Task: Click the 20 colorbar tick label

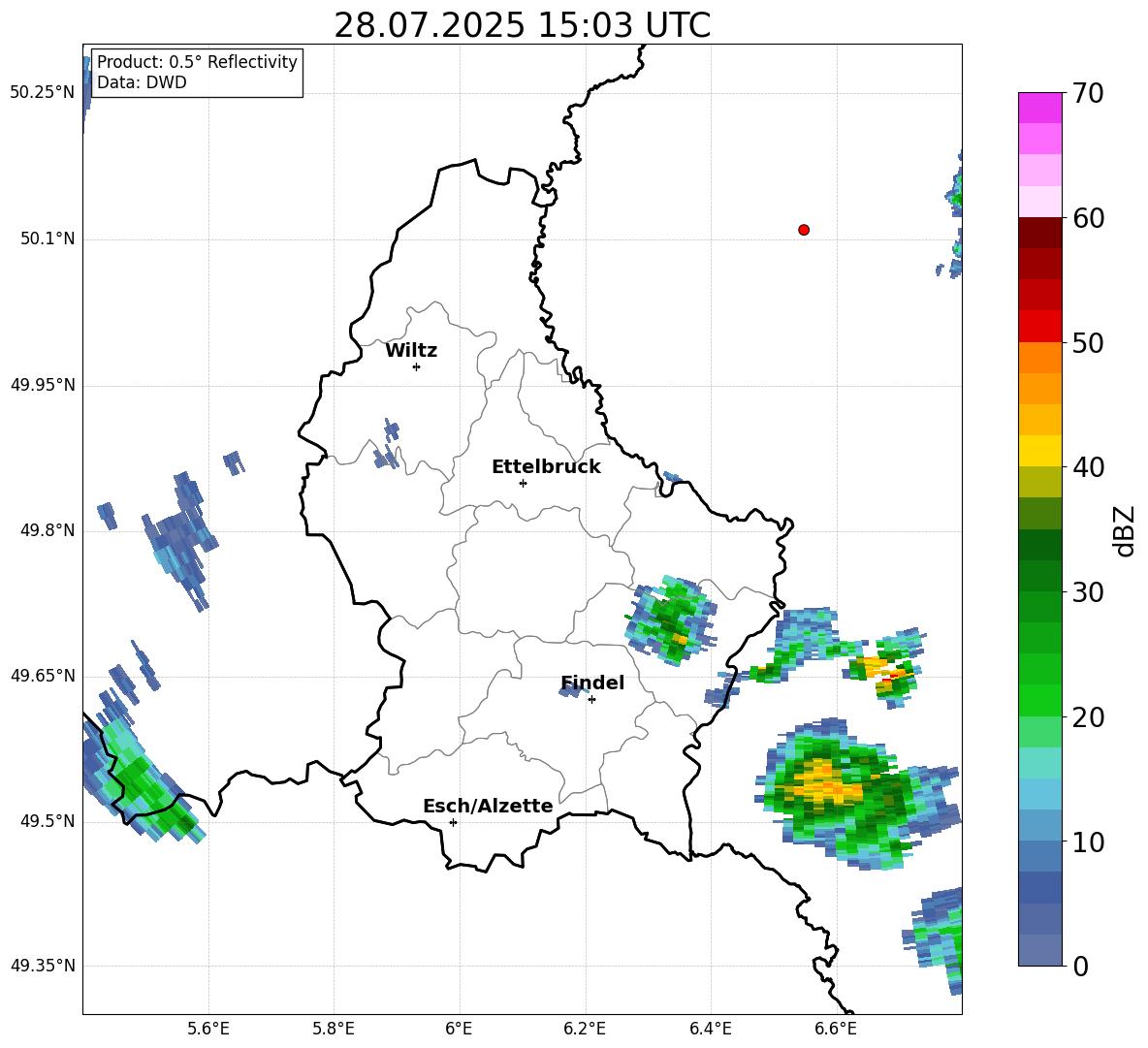Action: tap(1088, 717)
